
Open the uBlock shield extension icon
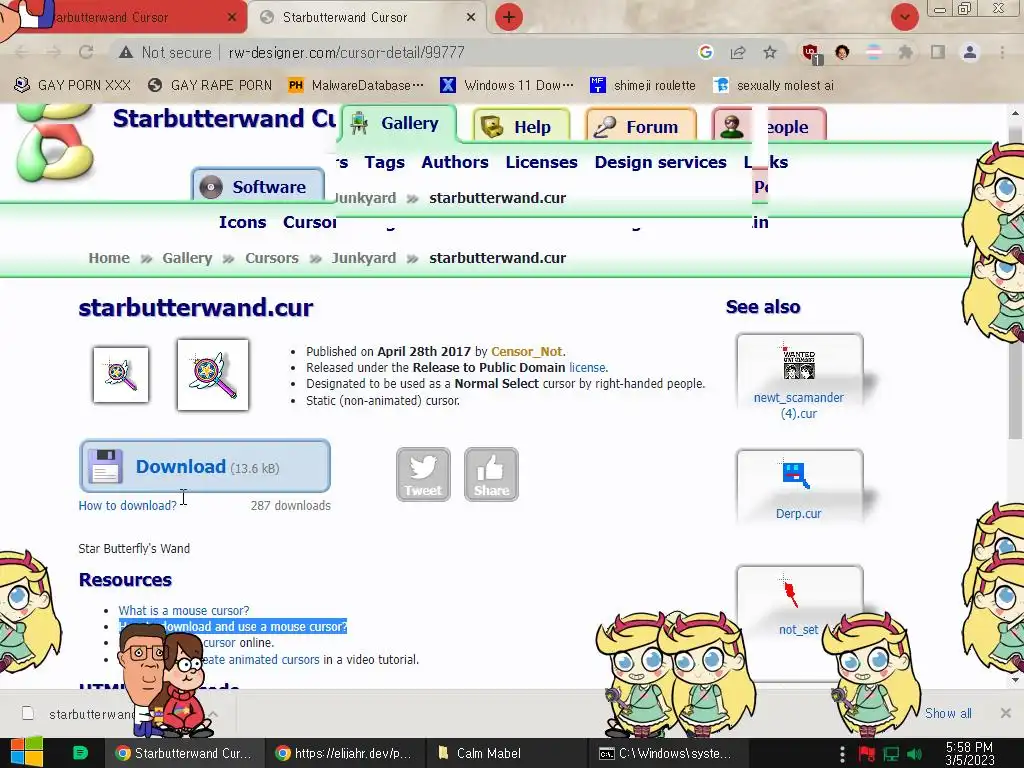pos(812,53)
